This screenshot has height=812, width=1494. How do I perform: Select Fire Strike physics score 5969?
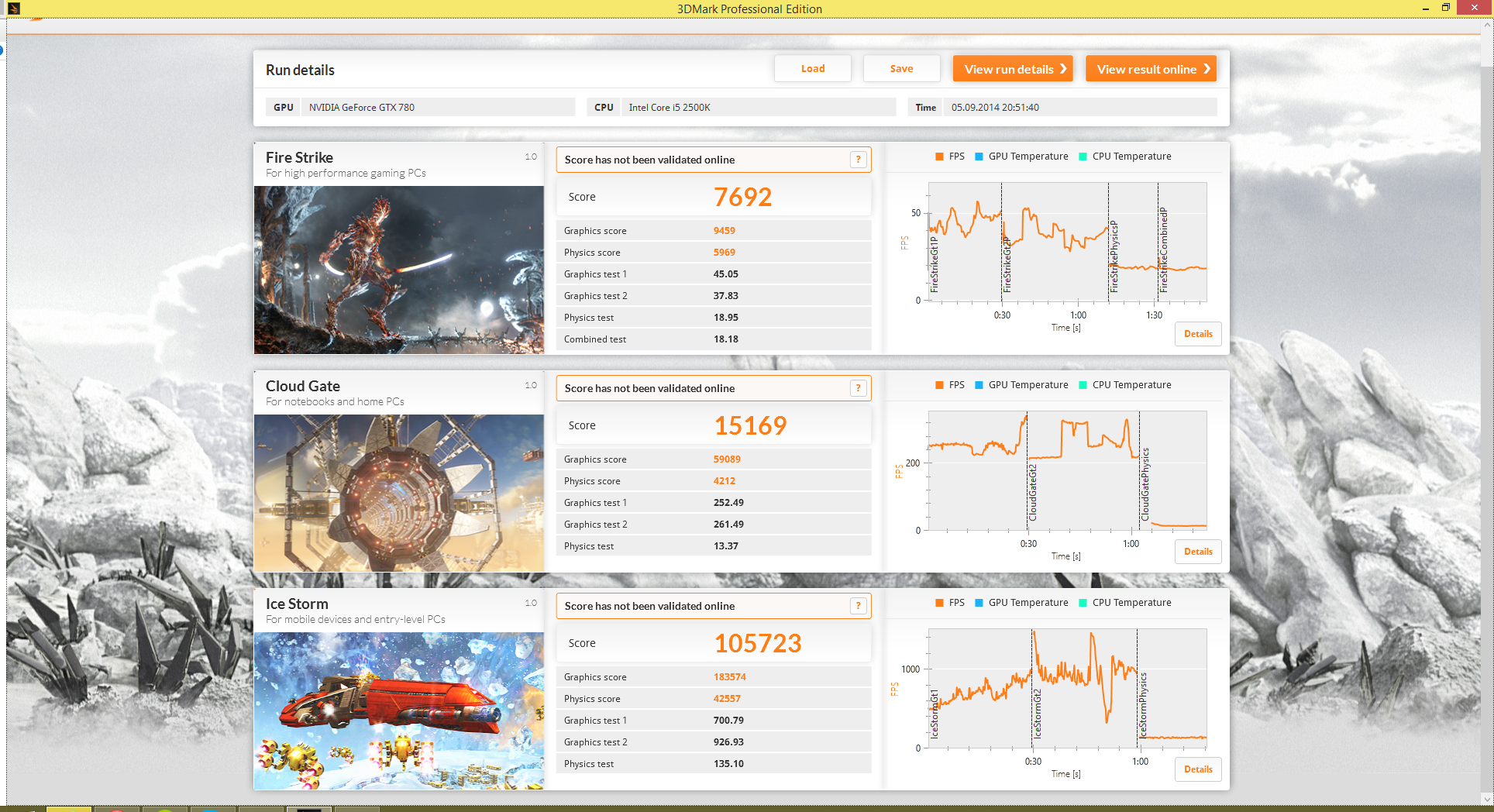pos(724,253)
